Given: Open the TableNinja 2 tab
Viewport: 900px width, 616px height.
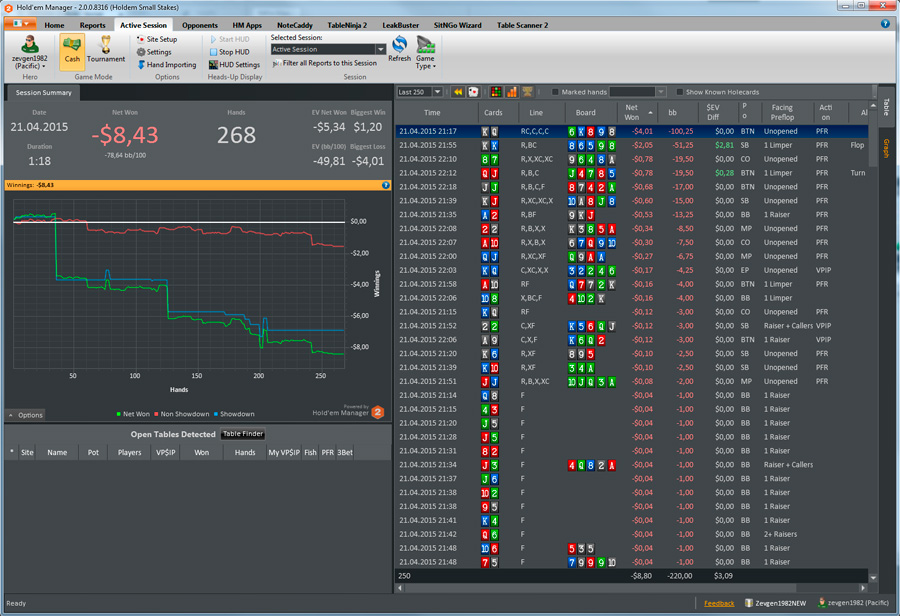Looking at the screenshot, I should 347,25.
